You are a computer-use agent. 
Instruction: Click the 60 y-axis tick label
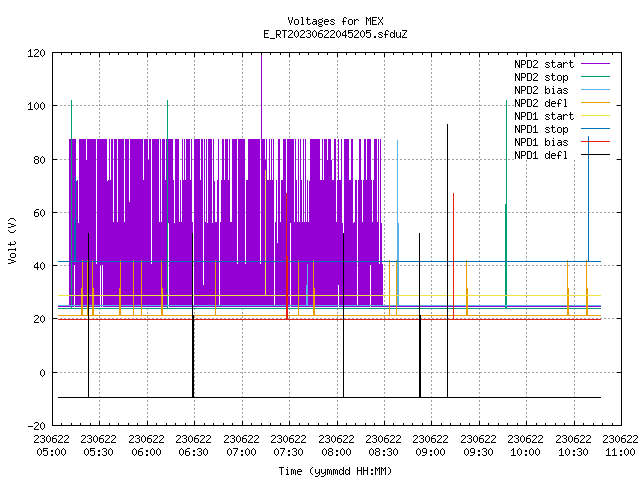coord(40,213)
